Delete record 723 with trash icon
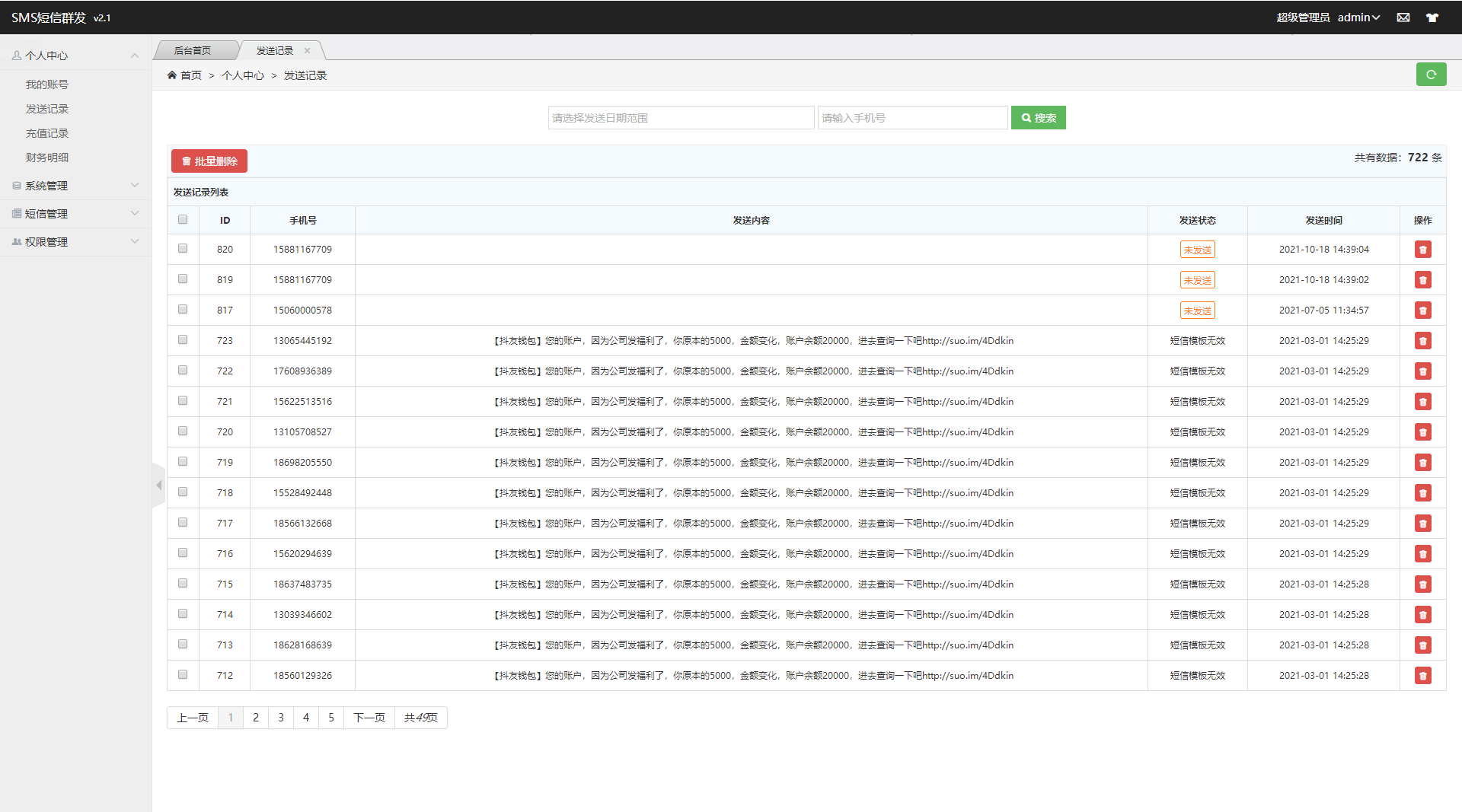 [1422, 341]
